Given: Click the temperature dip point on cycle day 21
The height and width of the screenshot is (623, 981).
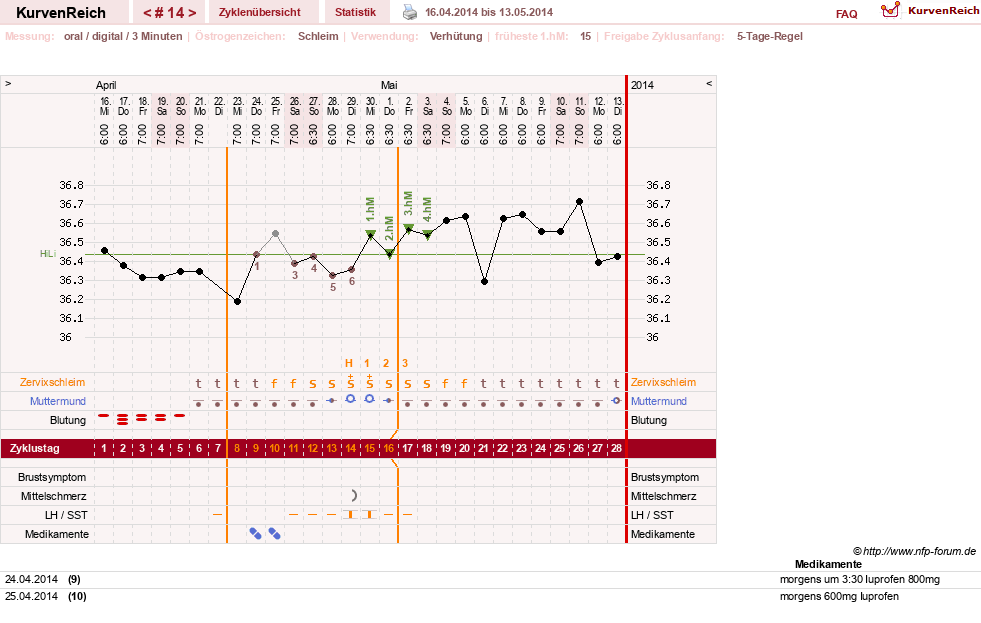Looking at the screenshot, I should 484,281.
